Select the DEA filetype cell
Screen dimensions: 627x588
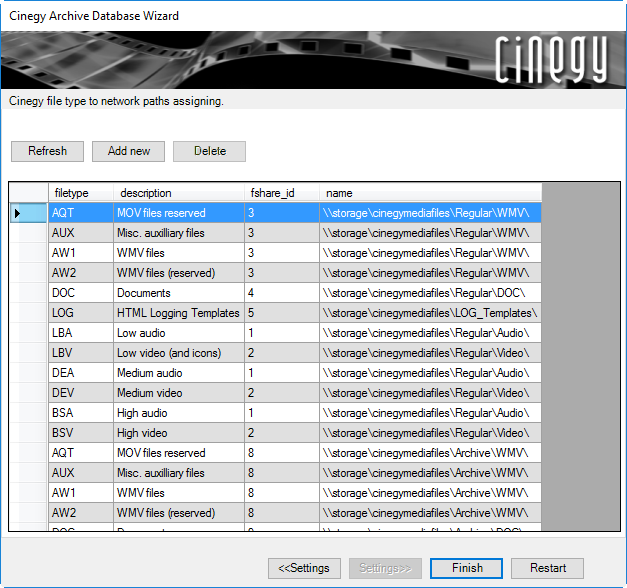[x=81, y=373]
